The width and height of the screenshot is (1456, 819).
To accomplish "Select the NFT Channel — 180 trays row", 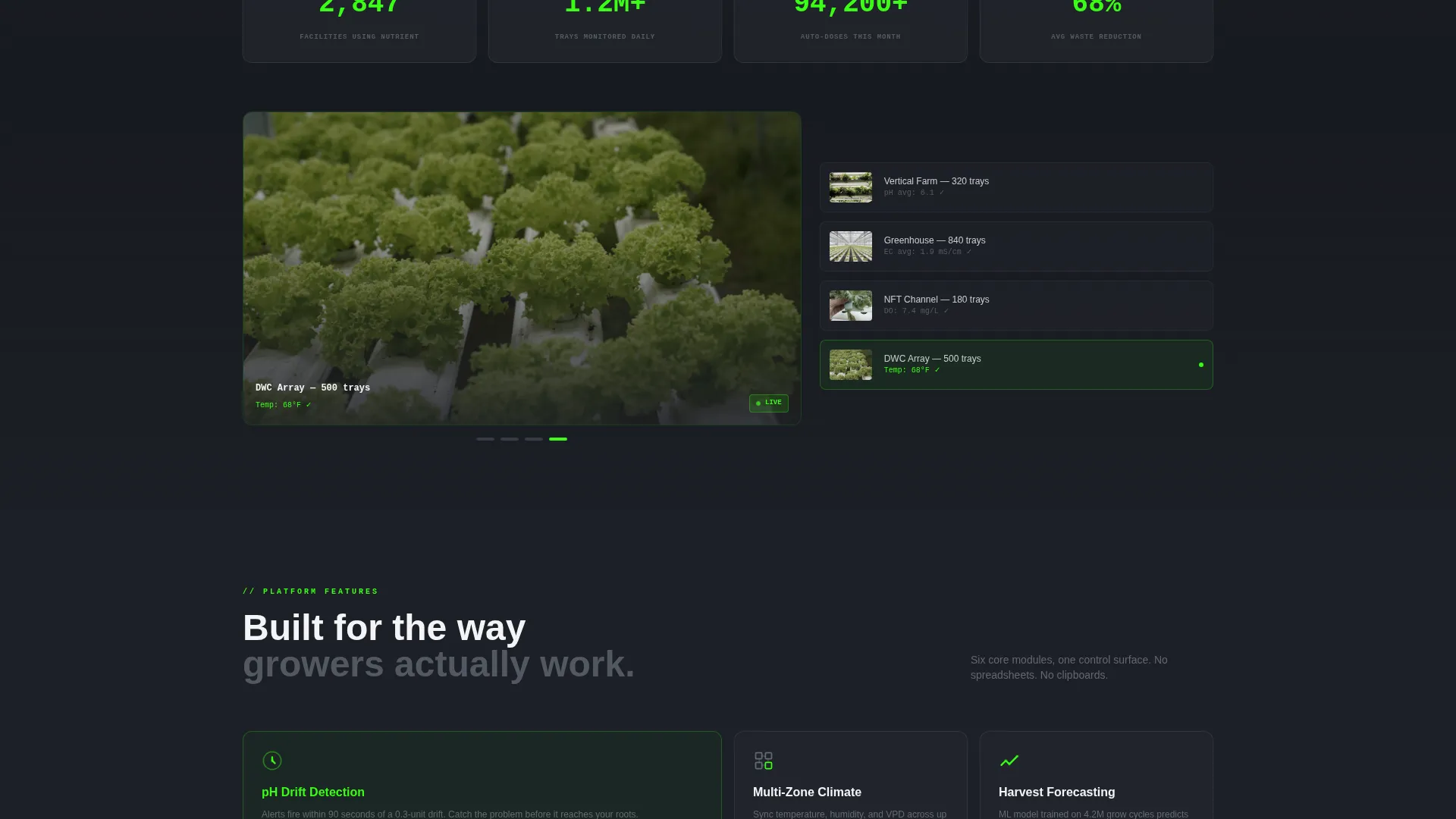I will (1016, 306).
